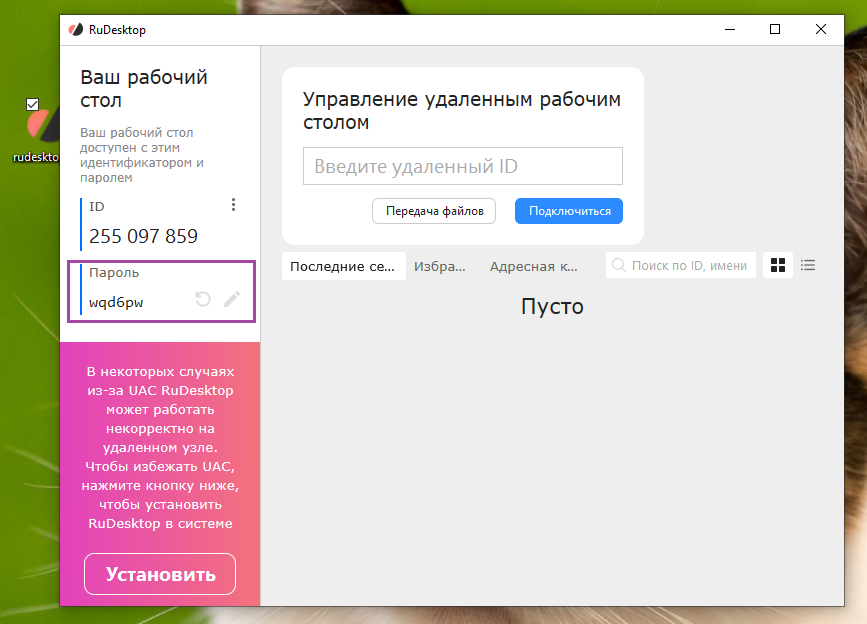
Task: Click the Пусто placeholder text
Action: (552, 306)
